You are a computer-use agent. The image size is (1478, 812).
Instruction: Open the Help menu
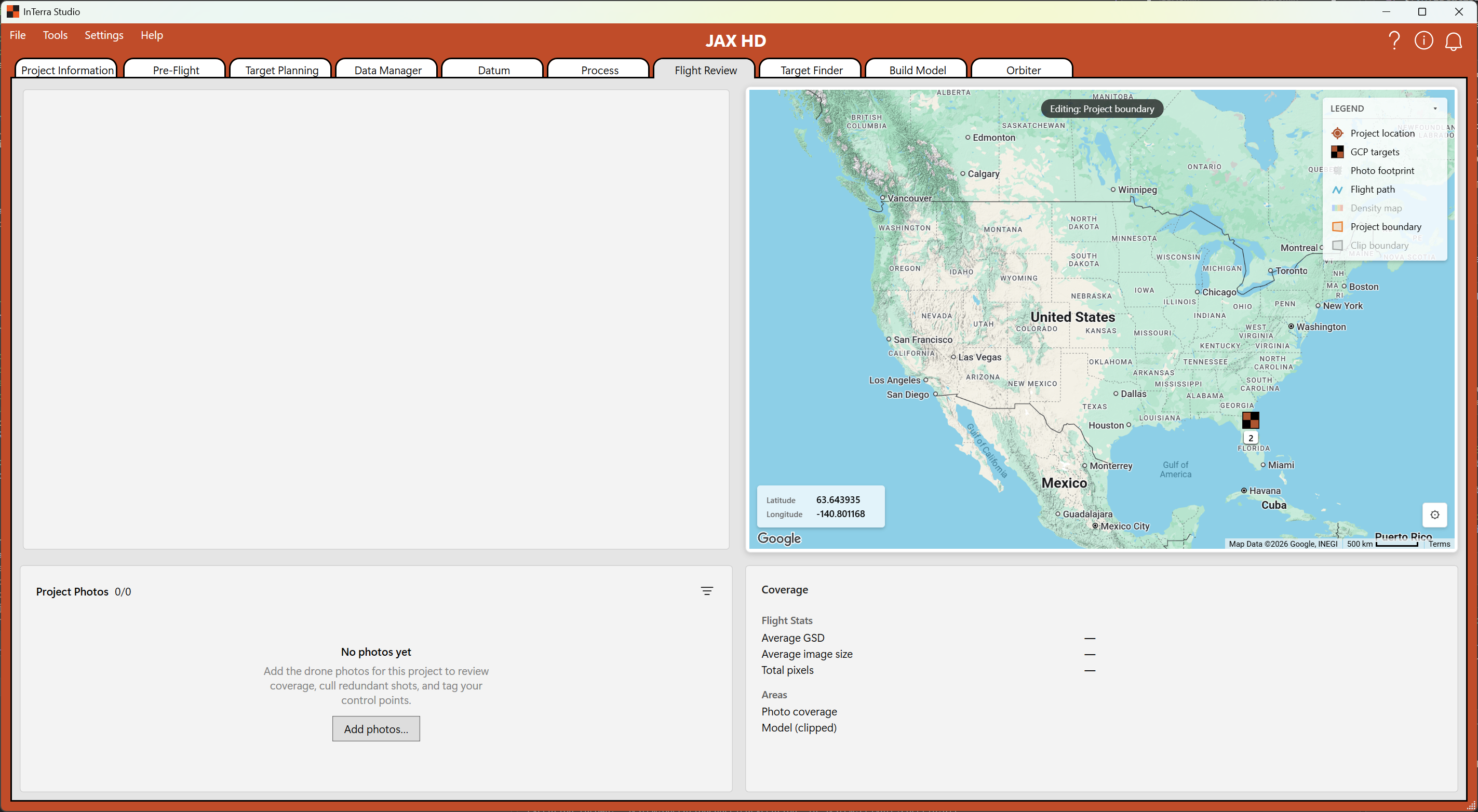point(152,35)
